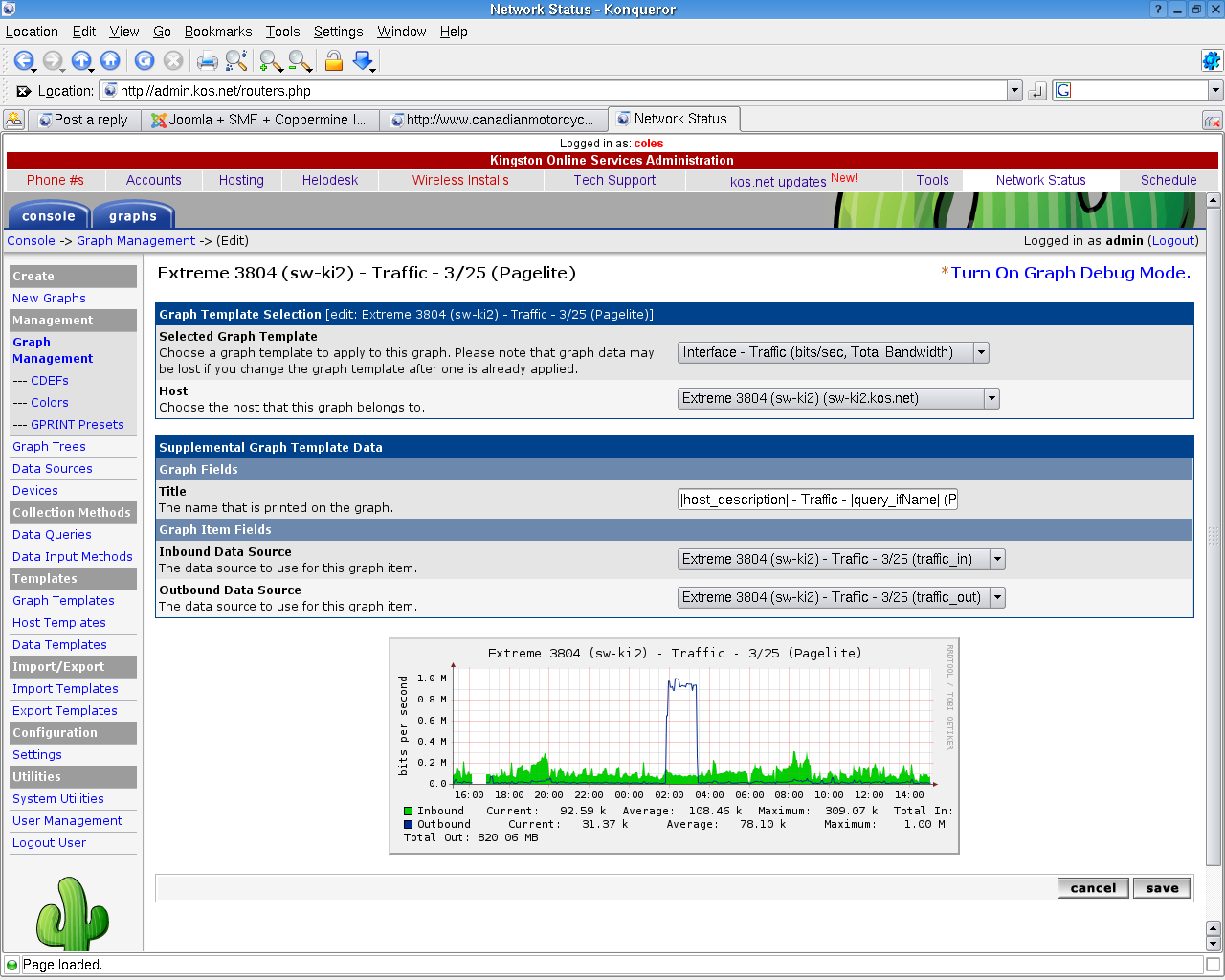
Task: Open a new tab with the tab bar icon
Action: pyautogui.click(x=13, y=120)
